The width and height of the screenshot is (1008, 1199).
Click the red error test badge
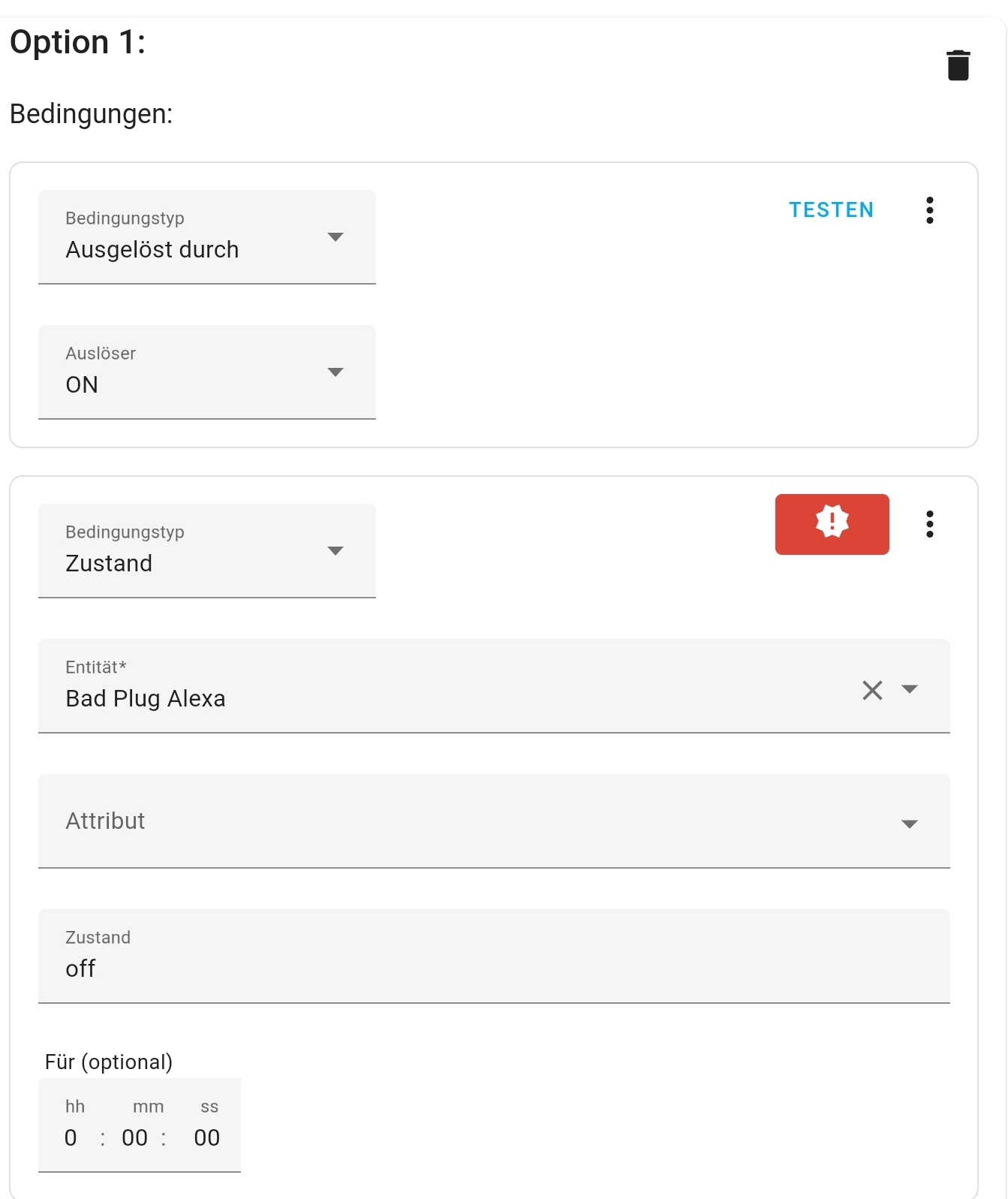point(832,524)
